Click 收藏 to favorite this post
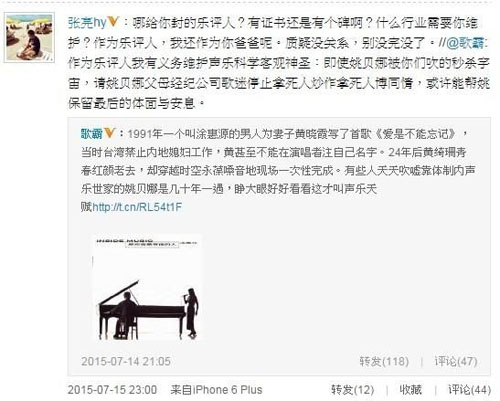The height and width of the screenshot is (401, 500). click(411, 390)
